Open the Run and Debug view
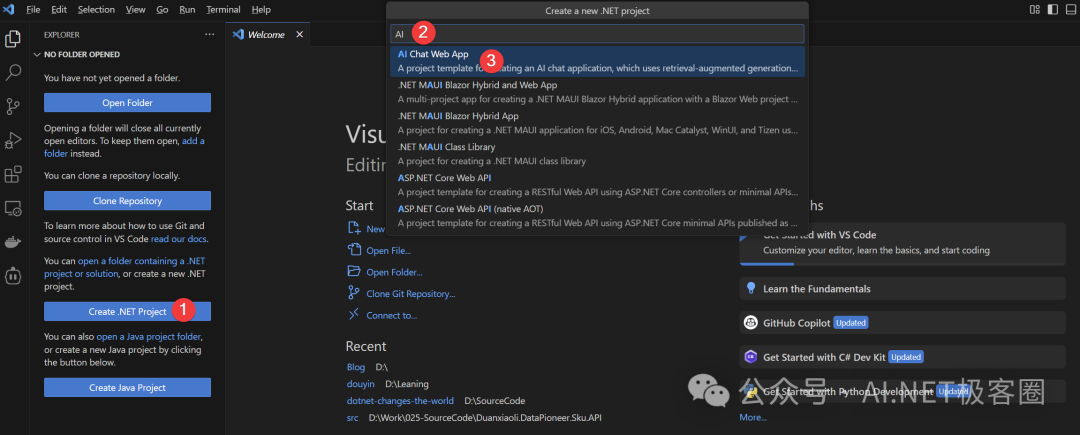Image resolution: width=1080 pixels, height=435 pixels. click(12, 140)
